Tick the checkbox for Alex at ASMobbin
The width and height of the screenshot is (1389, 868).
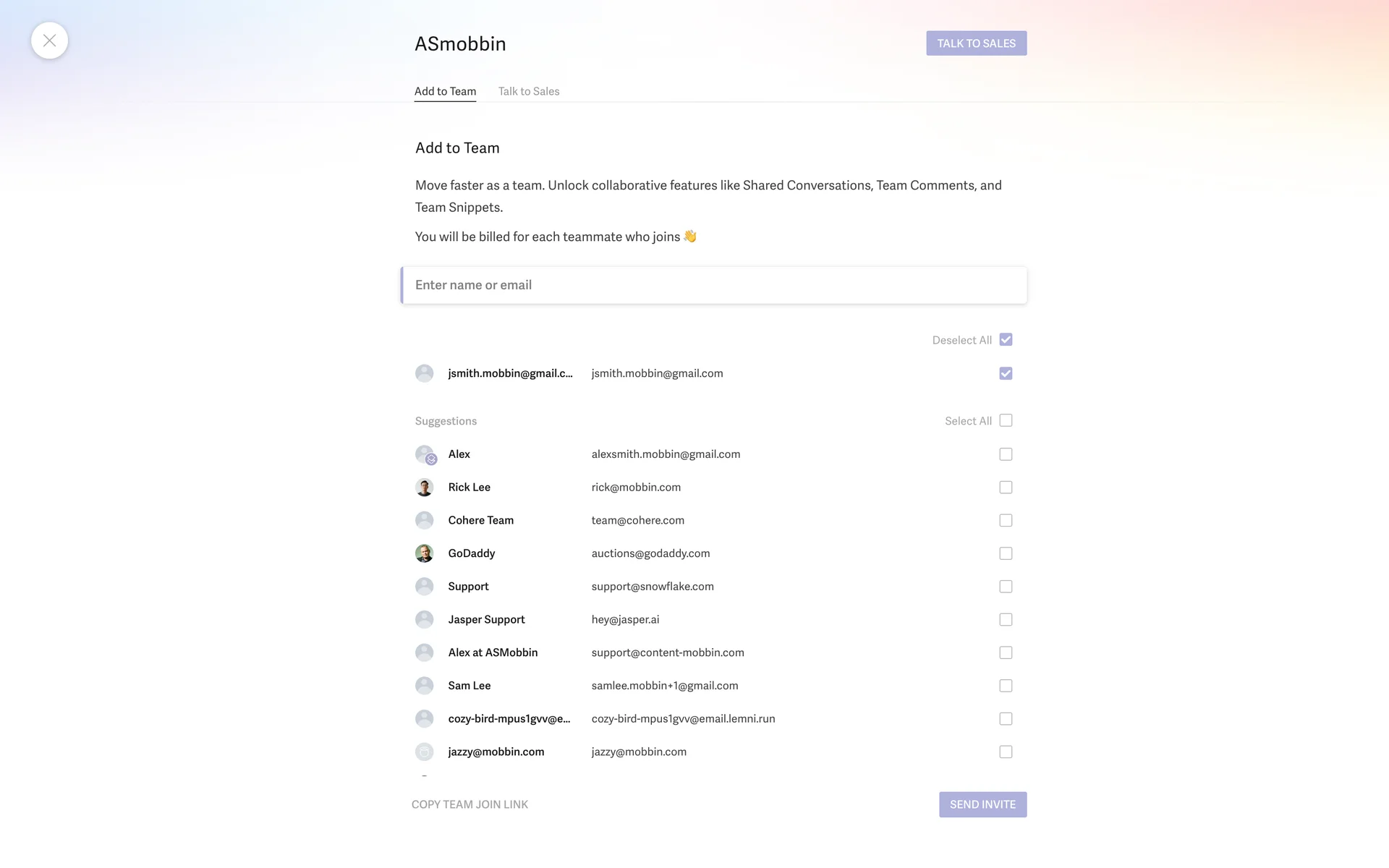click(x=1006, y=652)
